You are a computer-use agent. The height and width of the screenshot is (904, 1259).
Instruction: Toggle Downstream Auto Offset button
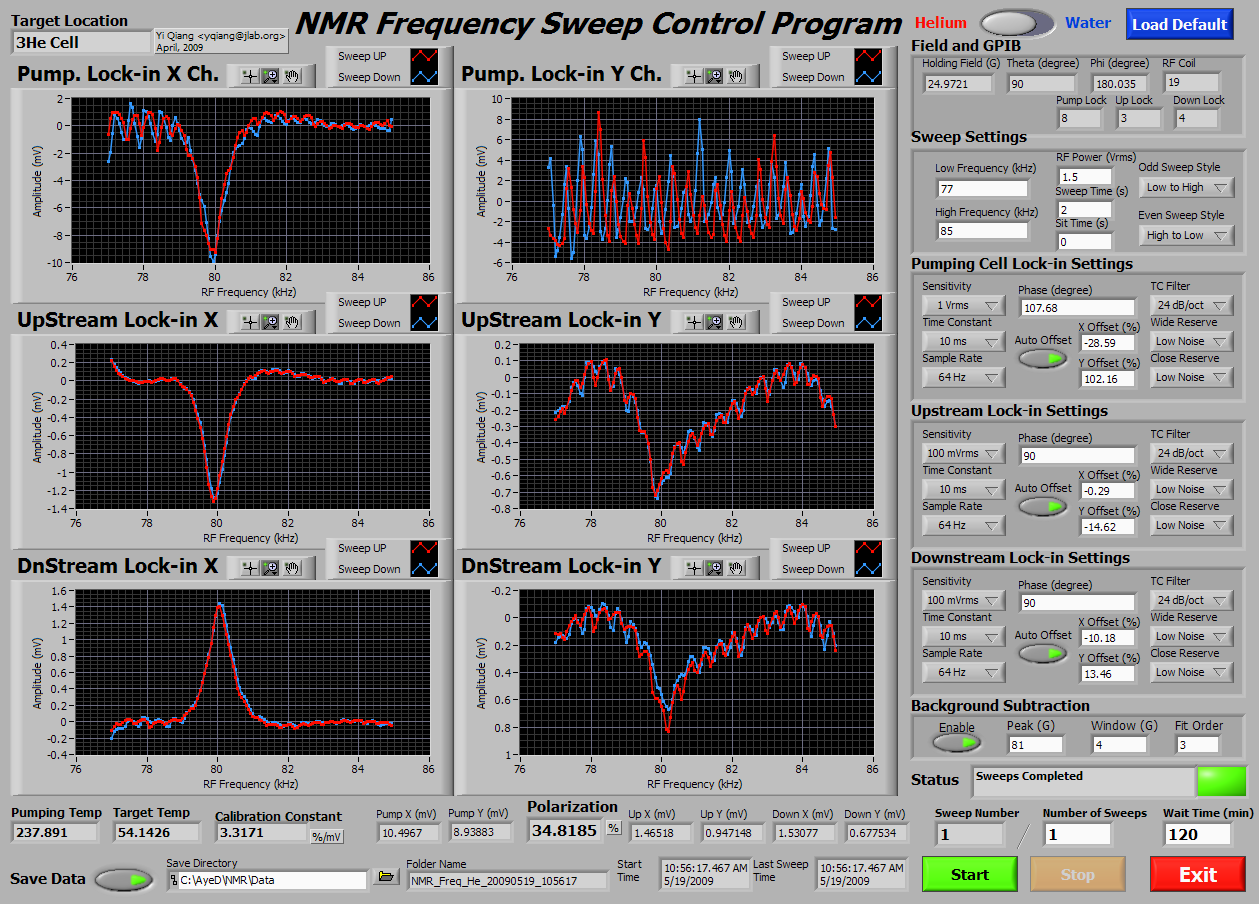pyautogui.click(x=1043, y=653)
